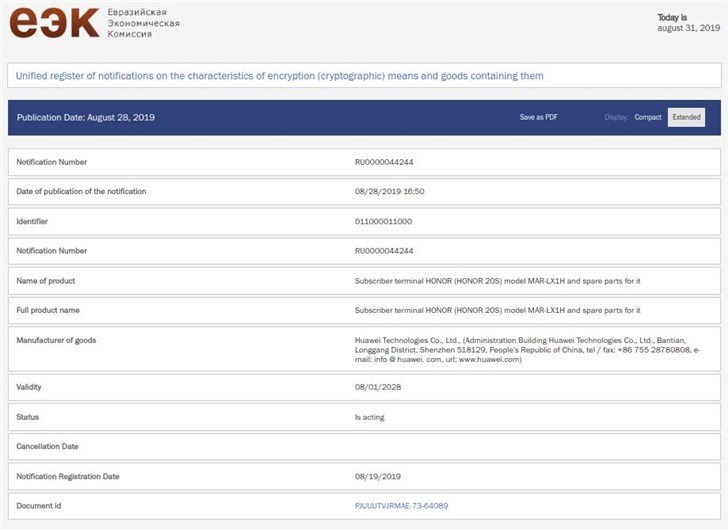The height and width of the screenshot is (529, 728).
Task: Open document link PJUUUTVJRMAE-73-64089
Action: [x=402, y=506]
